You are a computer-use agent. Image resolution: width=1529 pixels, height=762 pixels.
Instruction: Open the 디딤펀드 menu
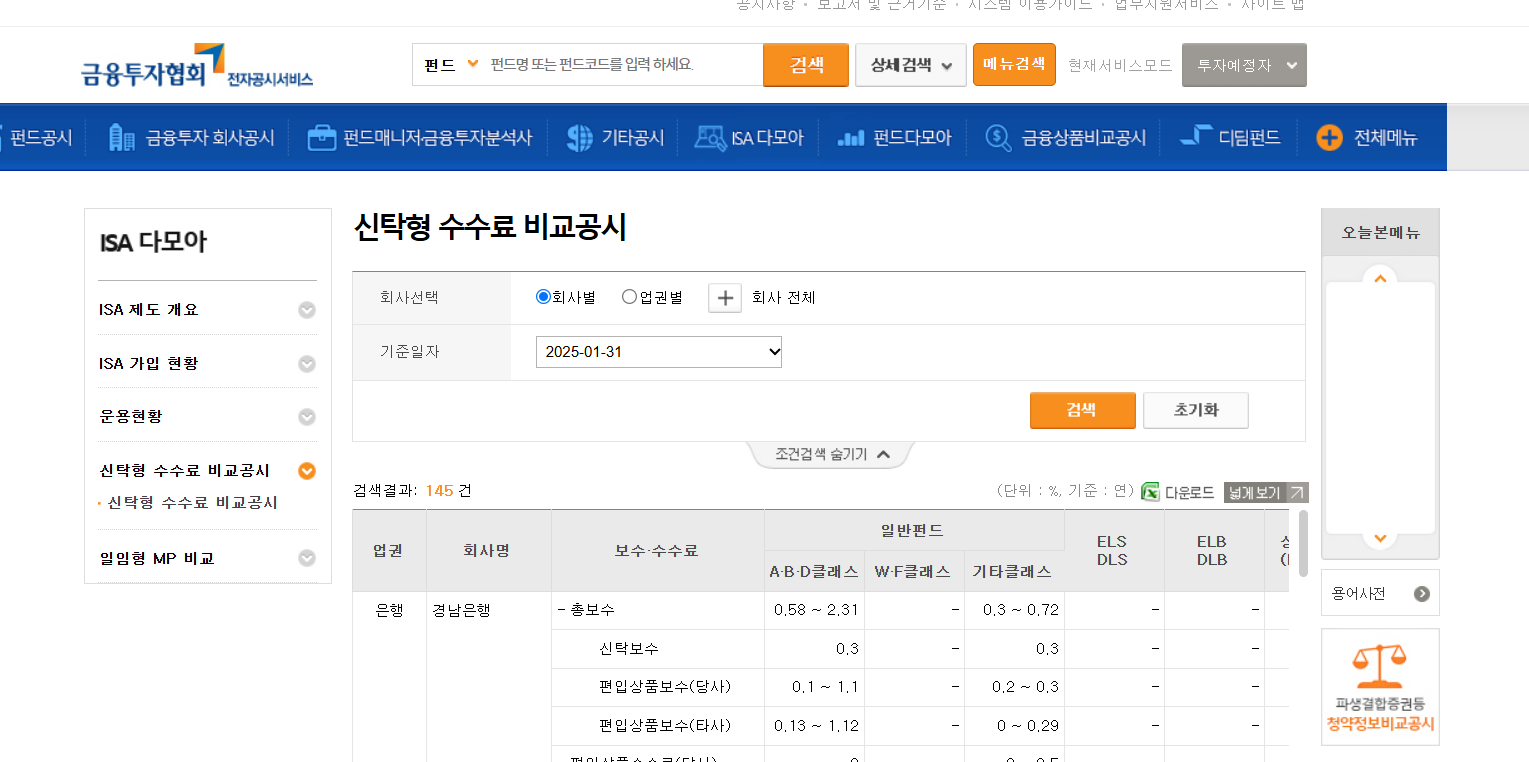click(x=1249, y=138)
